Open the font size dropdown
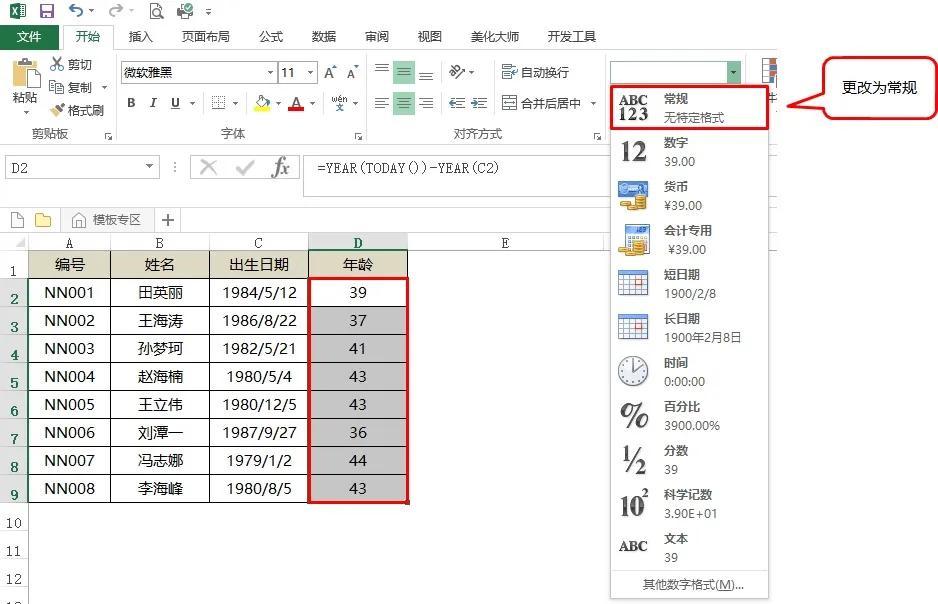This screenshot has height=604, width=938. [310, 72]
